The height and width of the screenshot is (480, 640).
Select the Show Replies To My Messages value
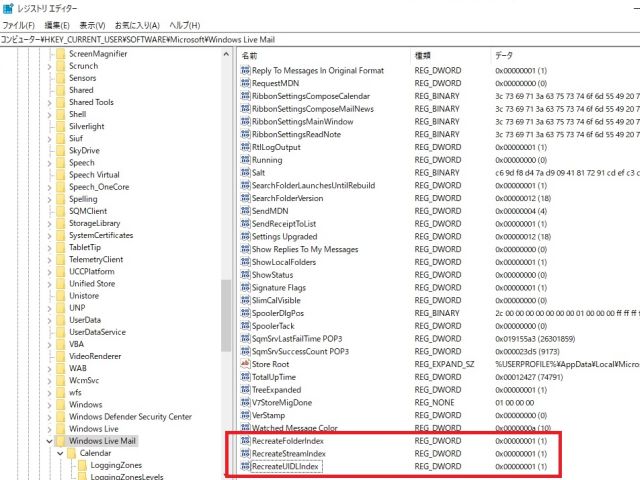(305, 249)
